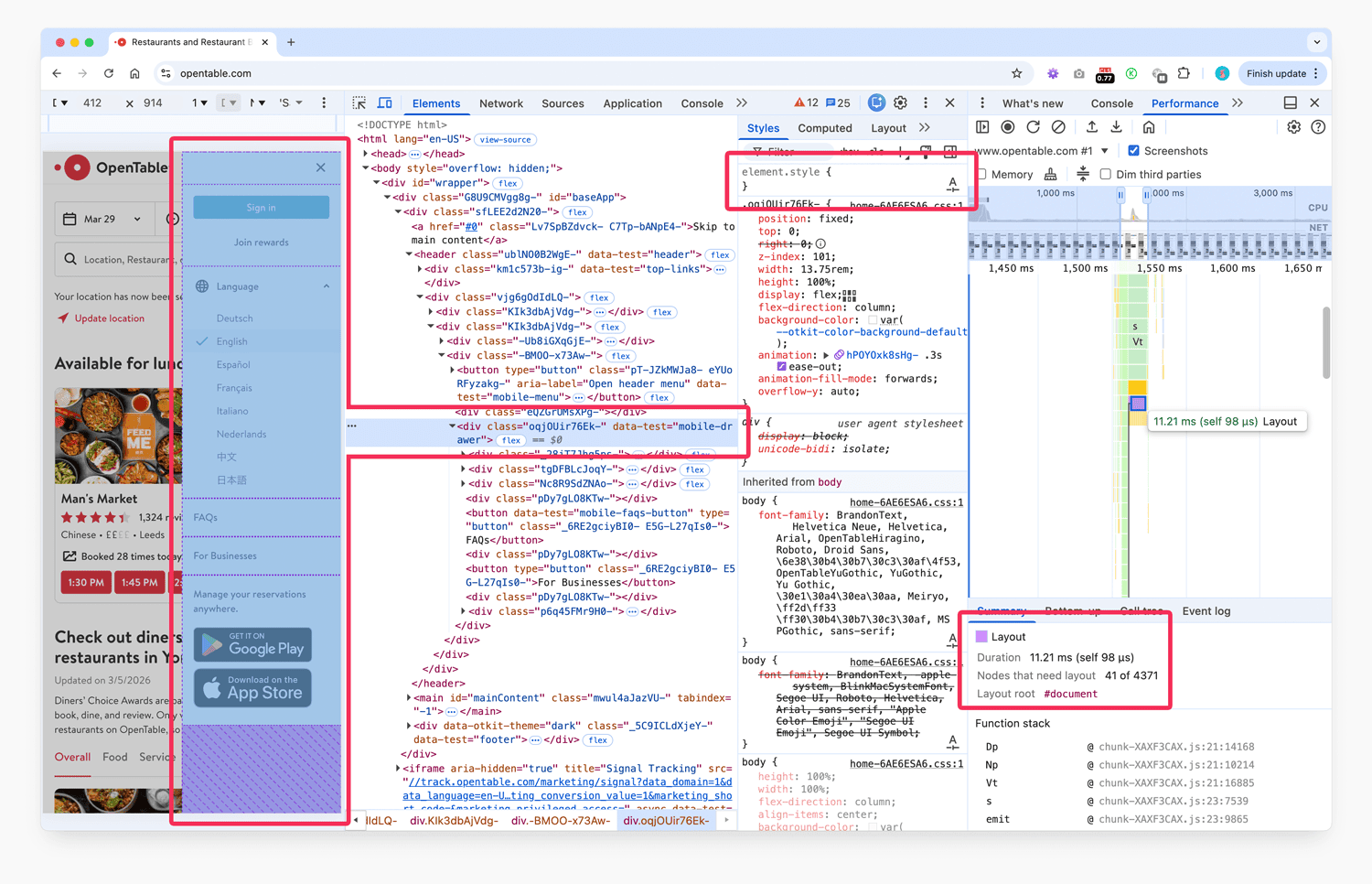Viewport: 1372px width, 884px height.
Task: Select Deutsch language option
Action: (x=234, y=318)
